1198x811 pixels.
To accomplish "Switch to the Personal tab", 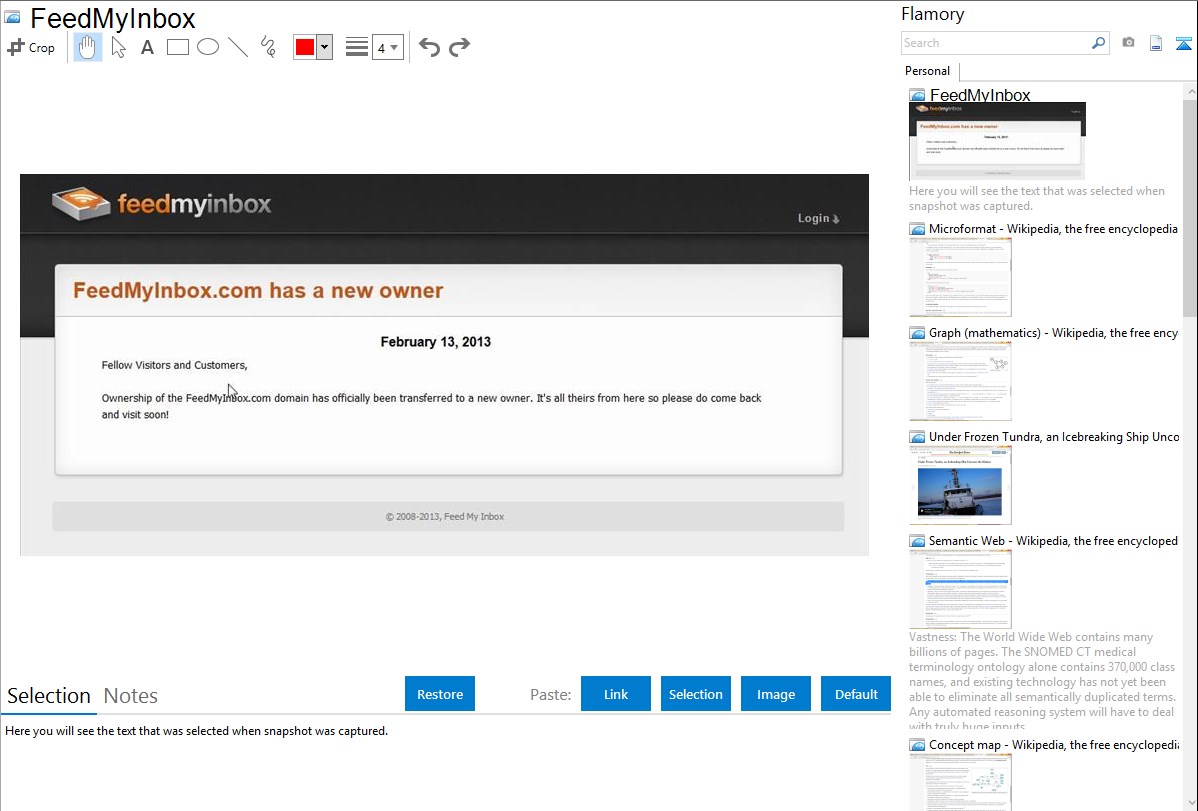I will [927, 71].
